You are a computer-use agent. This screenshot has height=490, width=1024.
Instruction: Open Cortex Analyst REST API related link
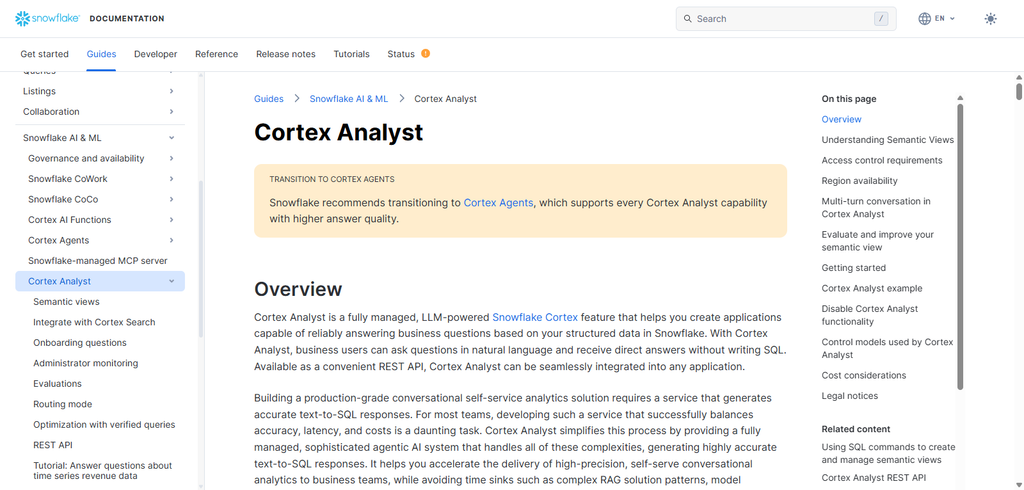(x=873, y=478)
